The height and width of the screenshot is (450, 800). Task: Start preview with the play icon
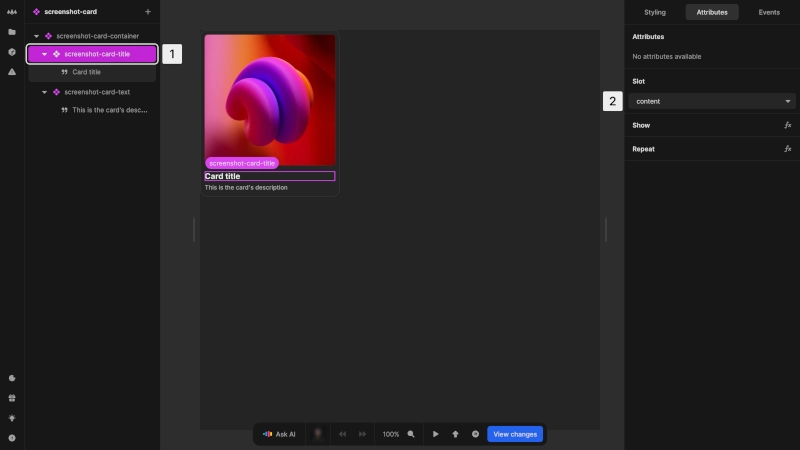coord(436,434)
